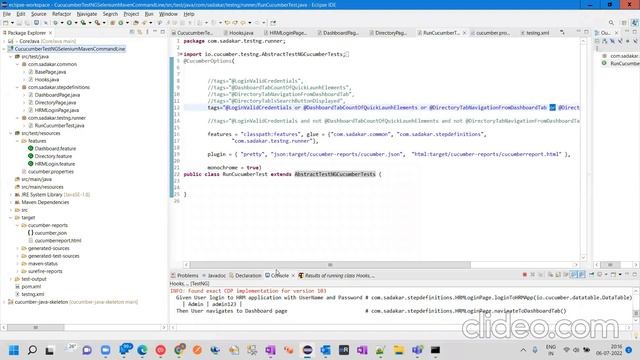Toggle Link with Editor in Package Explorer
The image size is (640, 360).
coord(140,32)
